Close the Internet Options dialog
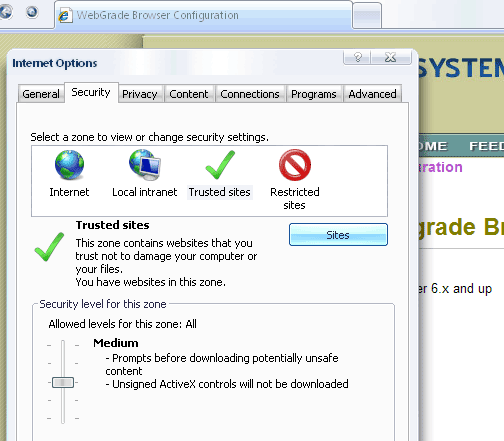The height and width of the screenshot is (441, 504). [x=391, y=58]
